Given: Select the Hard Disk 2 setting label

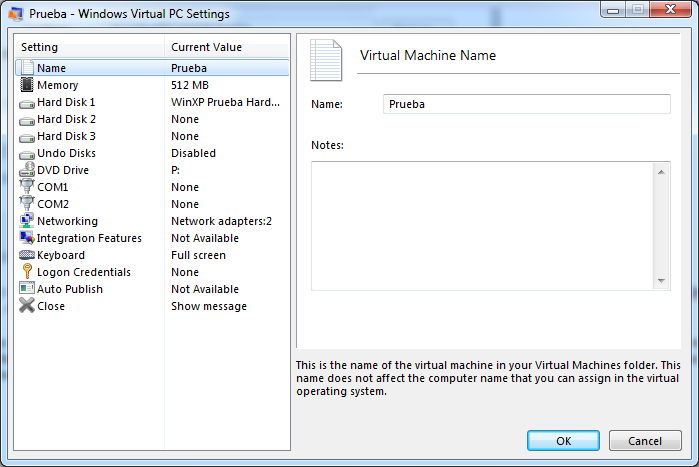Looking at the screenshot, I should pyautogui.click(x=66, y=119).
